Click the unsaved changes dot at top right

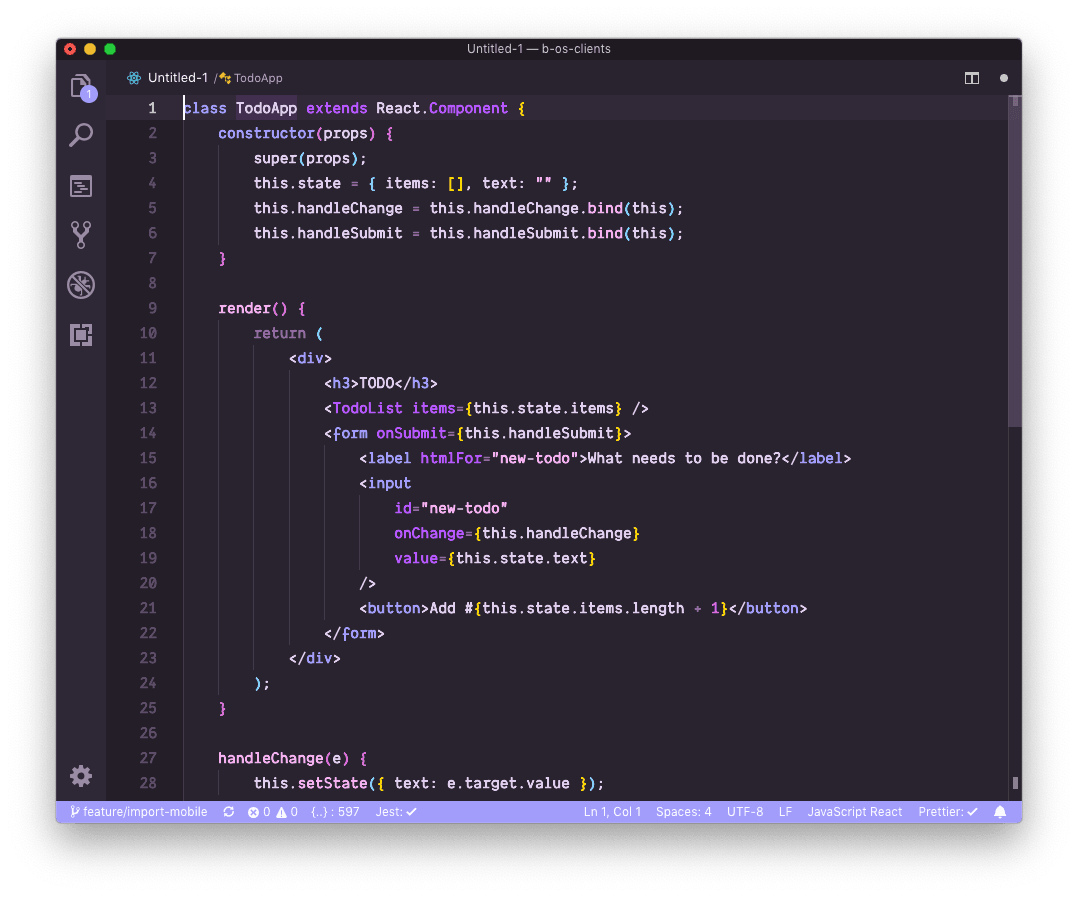point(1004,78)
